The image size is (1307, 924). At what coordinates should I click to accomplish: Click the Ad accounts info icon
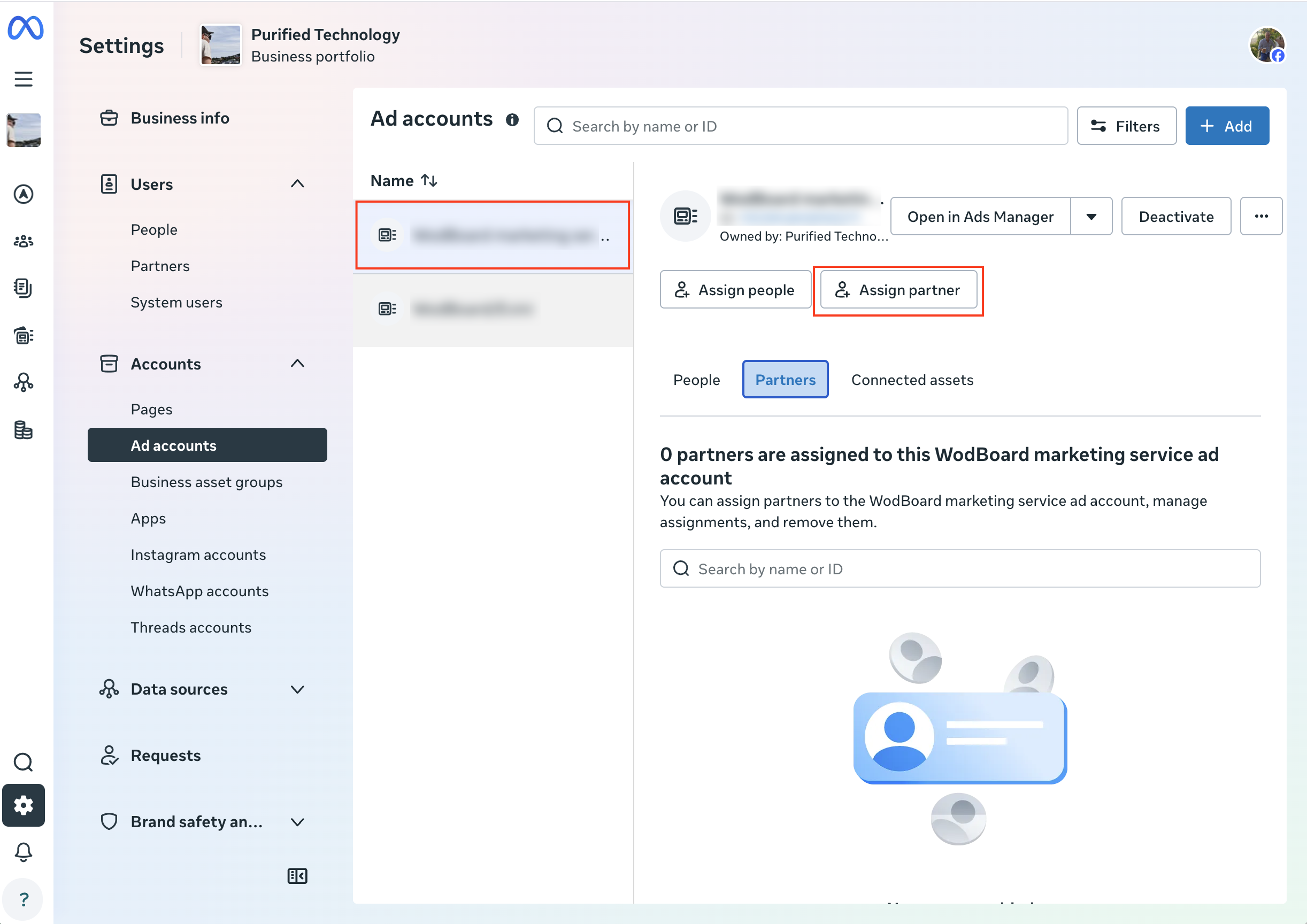512,120
